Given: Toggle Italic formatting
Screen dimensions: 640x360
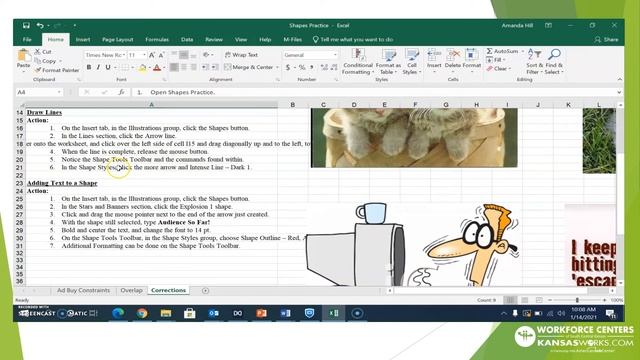Looking at the screenshot, I should [98, 67].
